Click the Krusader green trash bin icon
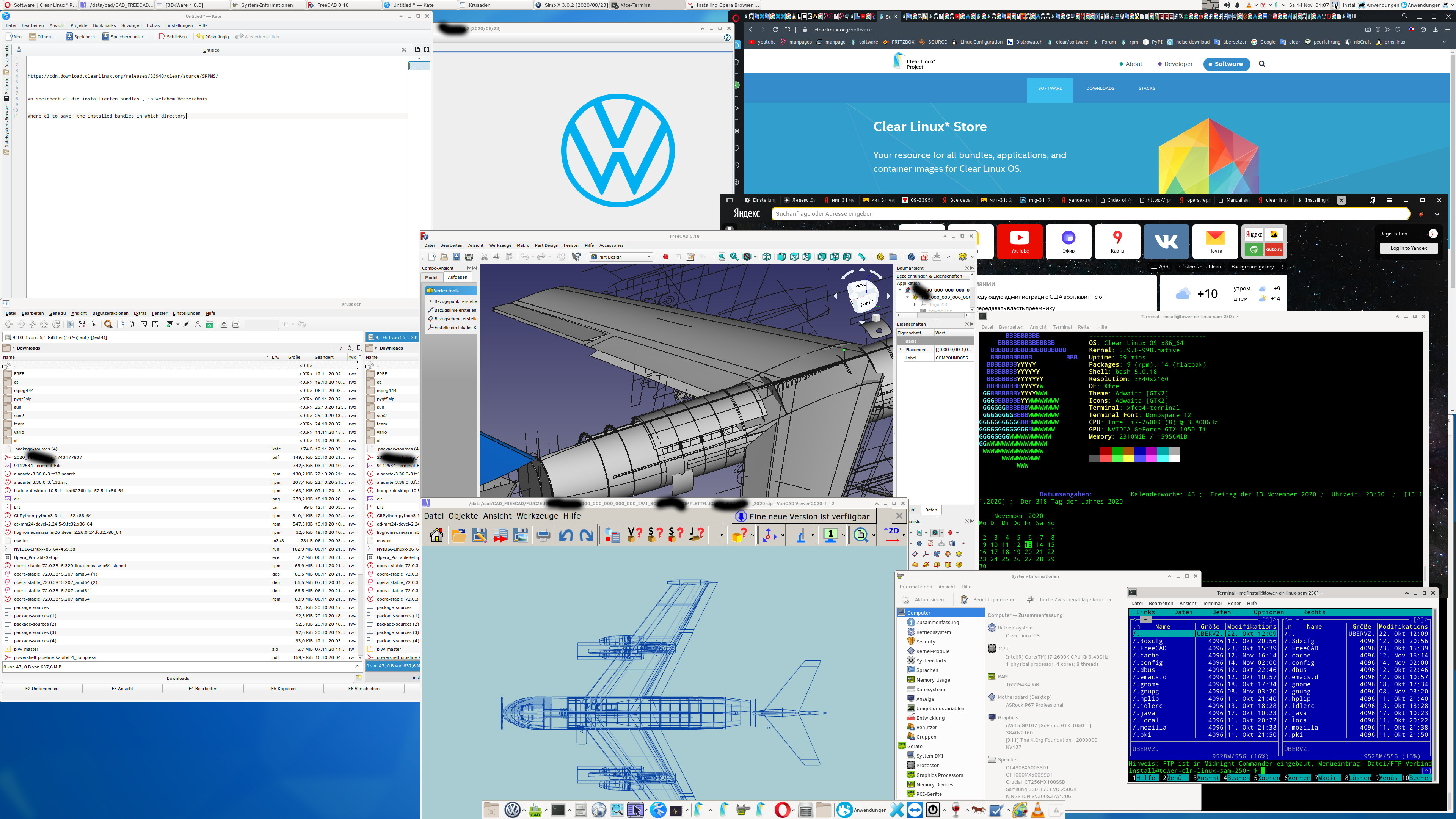This screenshot has height=819, width=1456. [210, 325]
